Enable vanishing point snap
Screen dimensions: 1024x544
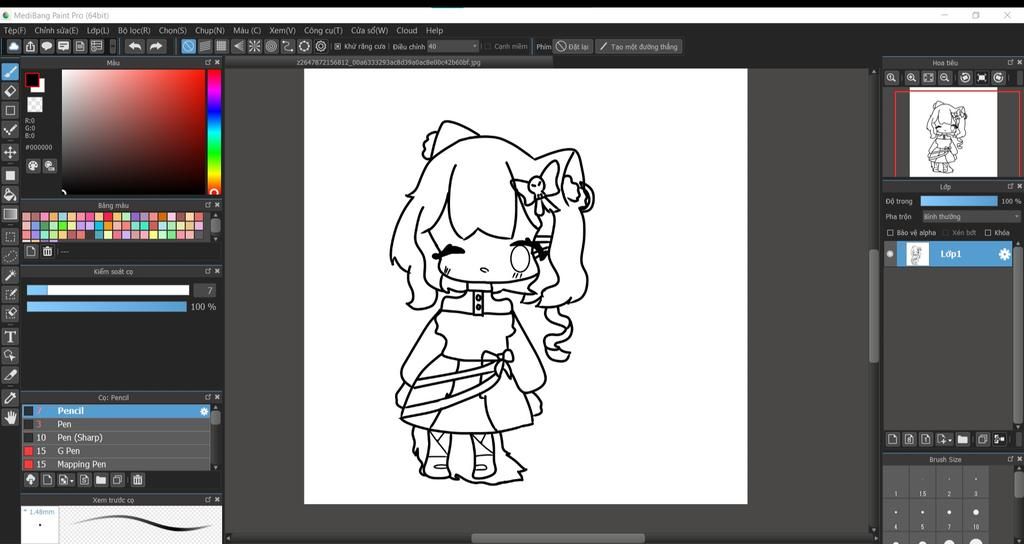coord(238,46)
